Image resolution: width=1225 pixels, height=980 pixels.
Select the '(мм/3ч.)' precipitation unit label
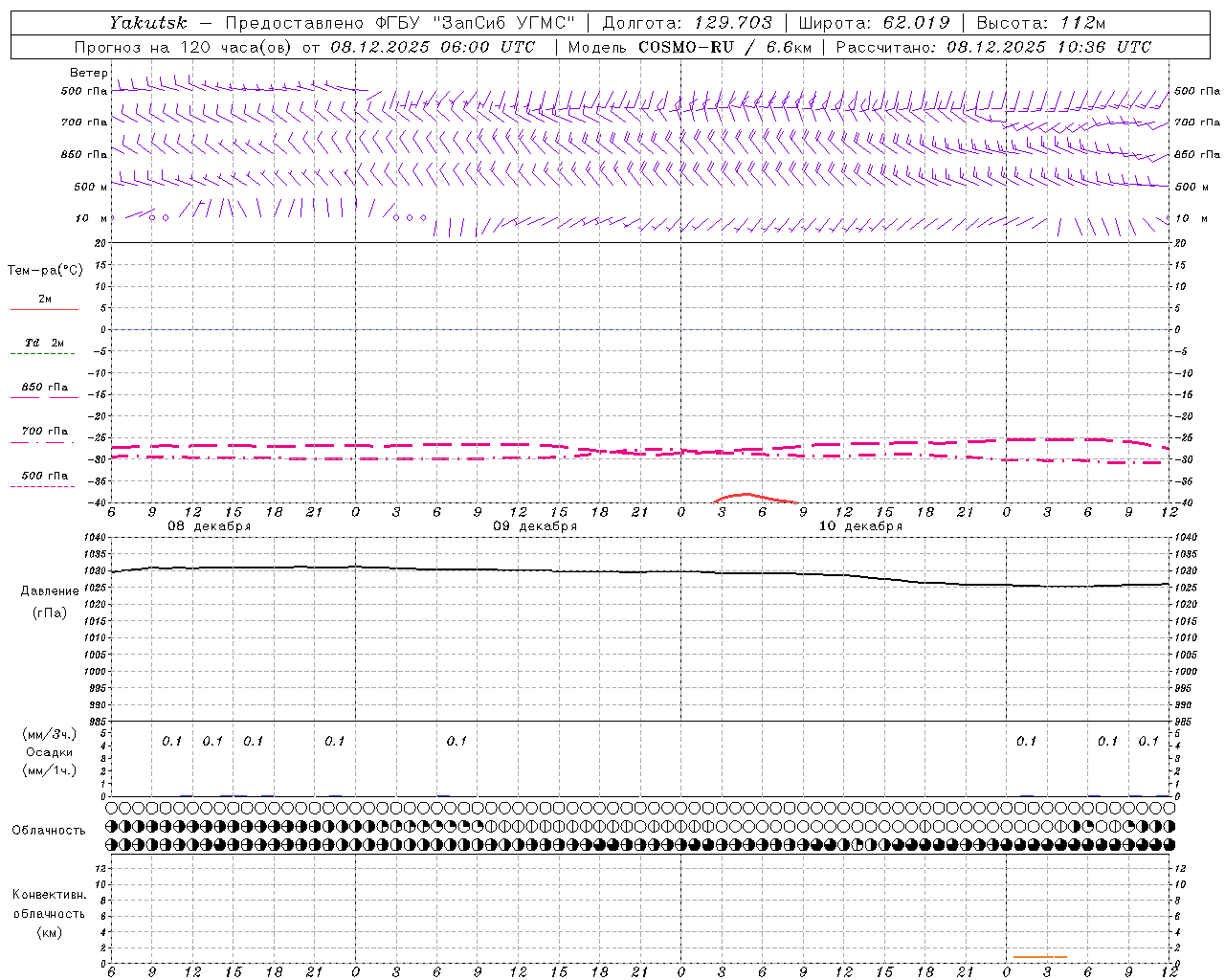tap(49, 735)
